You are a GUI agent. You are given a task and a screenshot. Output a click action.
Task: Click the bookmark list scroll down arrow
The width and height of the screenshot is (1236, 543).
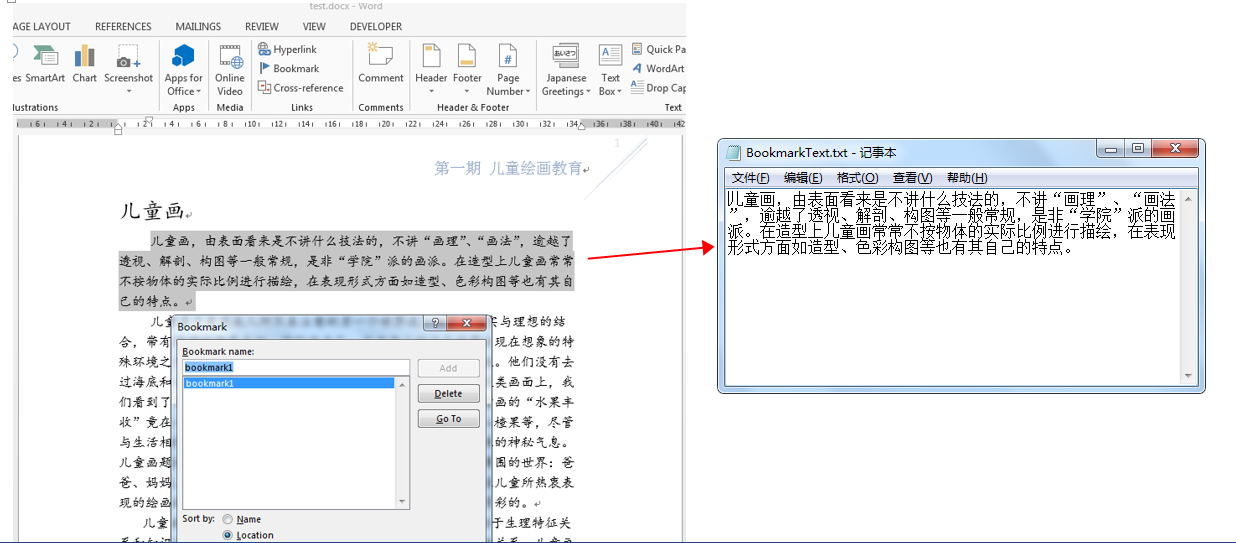(403, 502)
